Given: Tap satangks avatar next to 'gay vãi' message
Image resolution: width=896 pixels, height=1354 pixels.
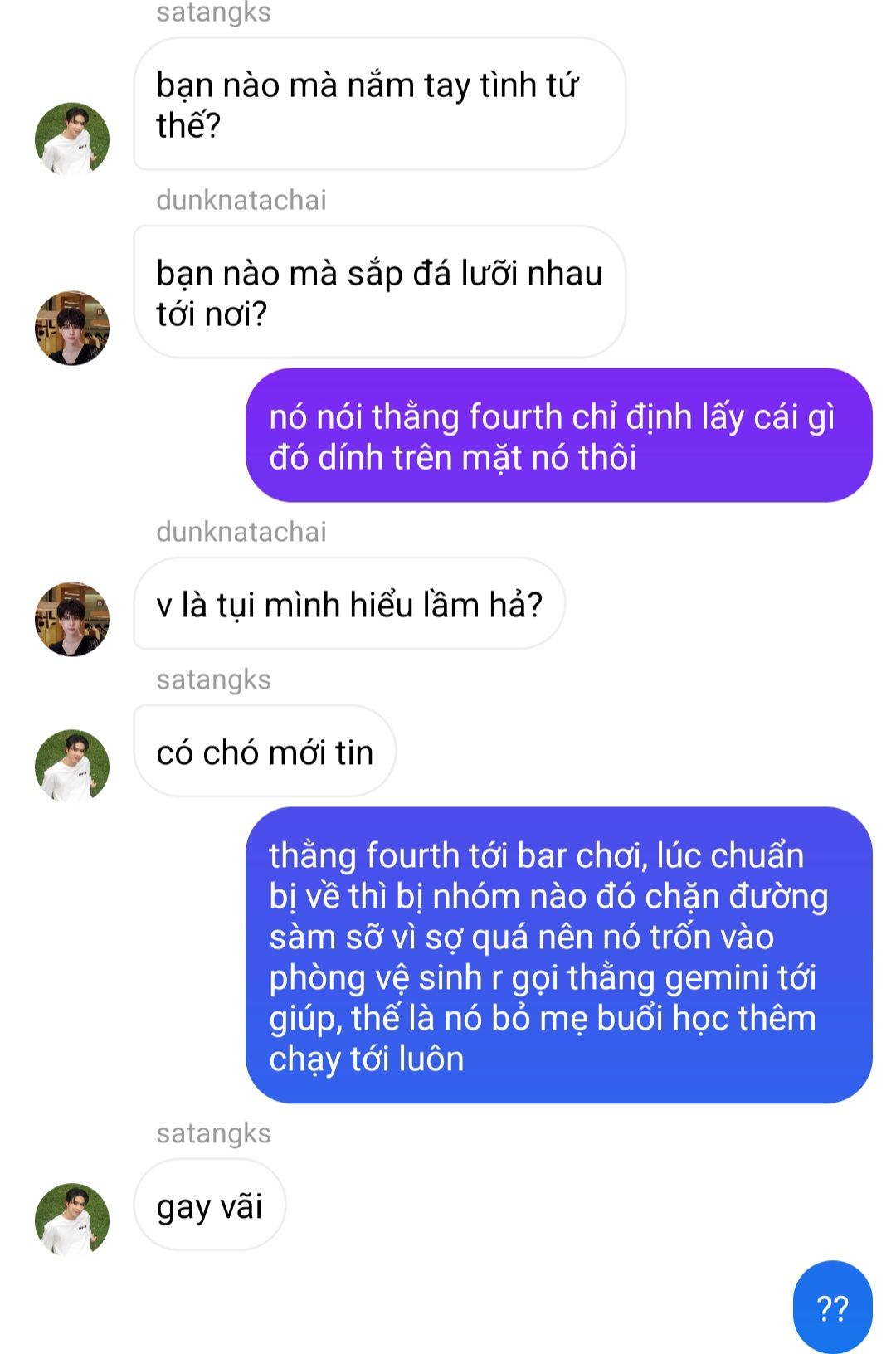Looking at the screenshot, I should tap(72, 1220).
